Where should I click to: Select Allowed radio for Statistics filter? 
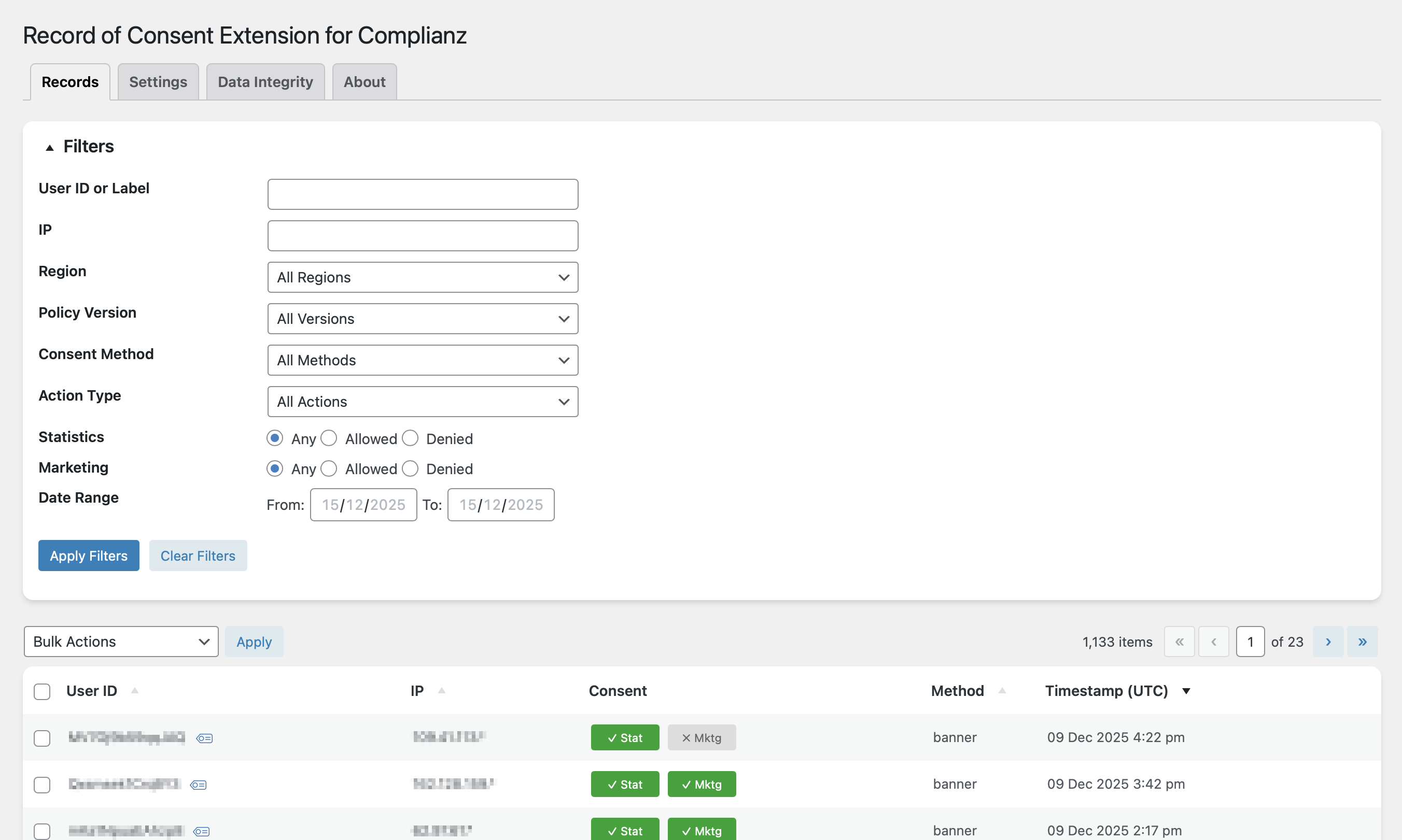click(x=329, y=438)
